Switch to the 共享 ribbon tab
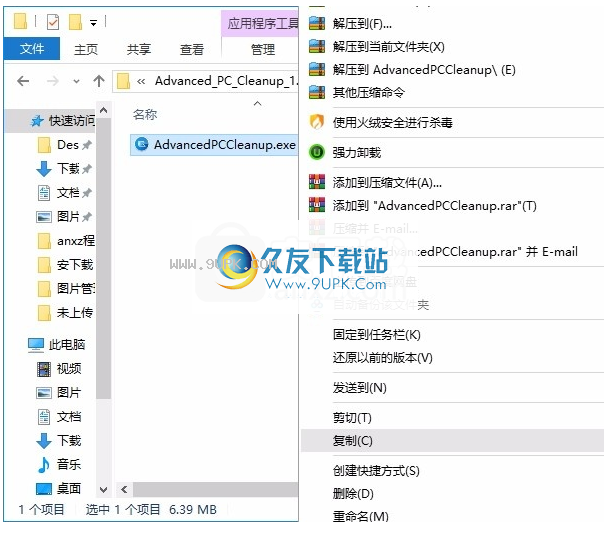Screen dimensions: 611x534 click(x=139, y=50)
